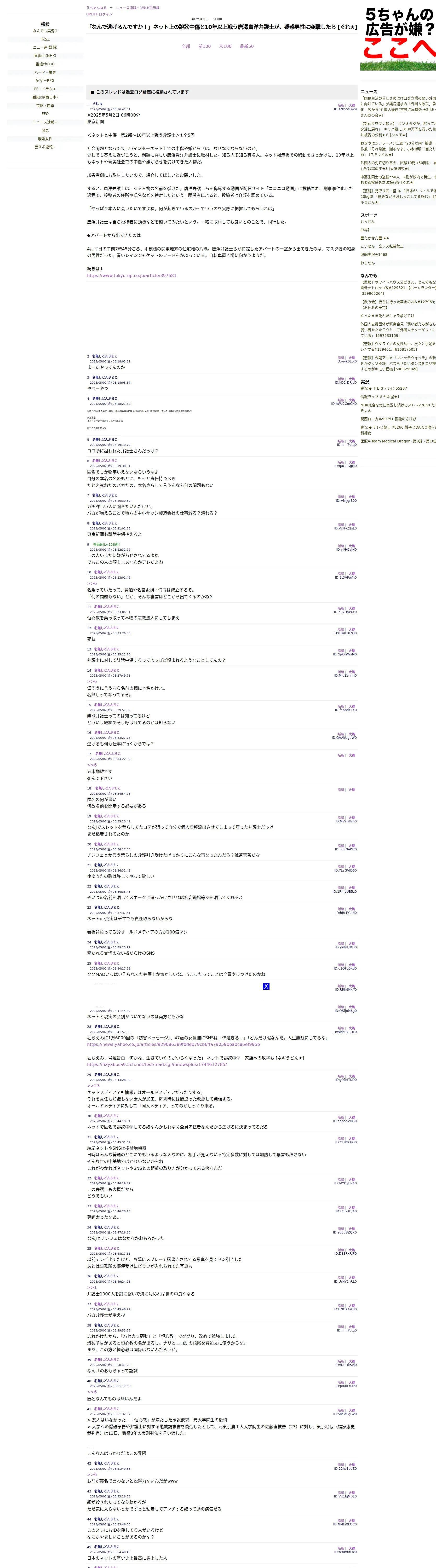
Task: Open 宝塚・四季 board in sidebar
Action: (x=45, y=106)
